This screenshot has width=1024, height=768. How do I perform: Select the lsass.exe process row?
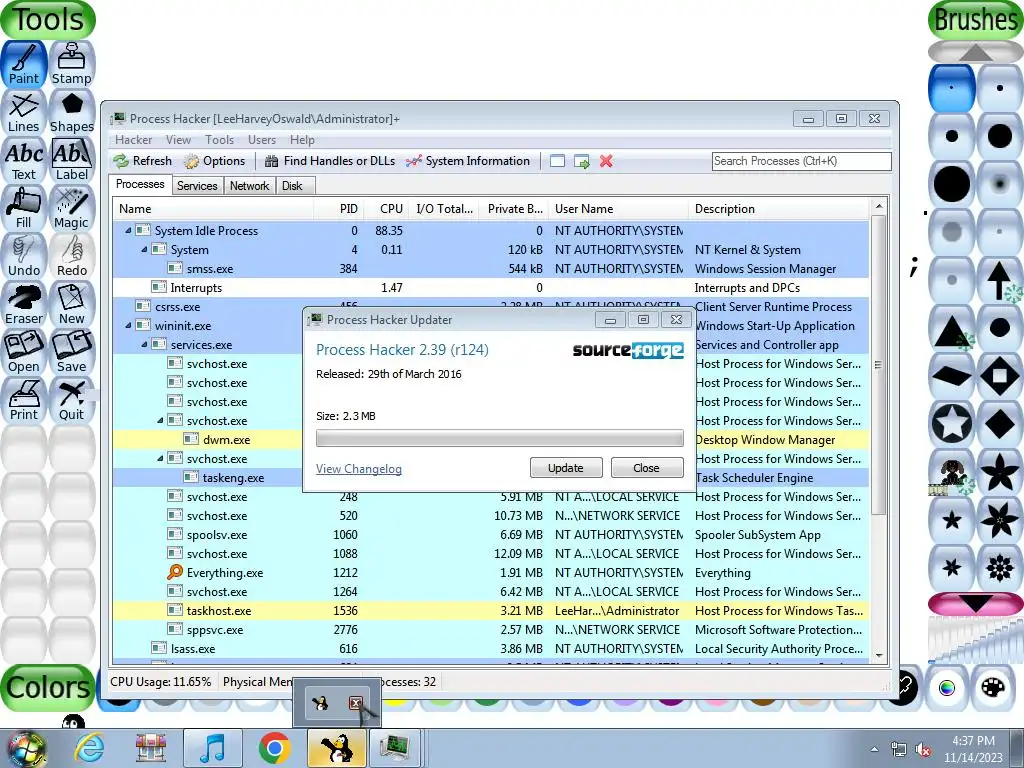tap(491, 648)
